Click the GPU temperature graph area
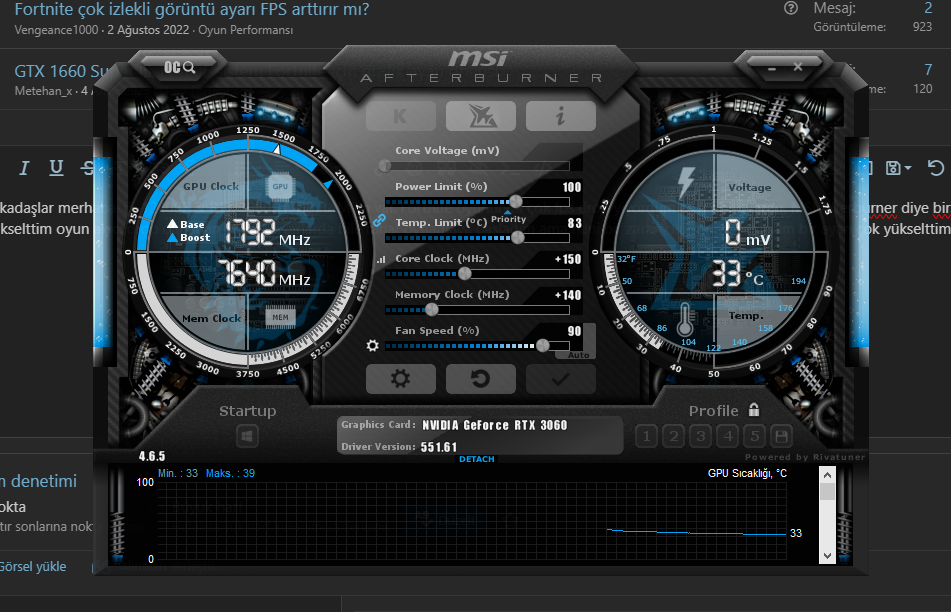Image resolution: width=951 pixels, height=612 pixels. (472, 520)
